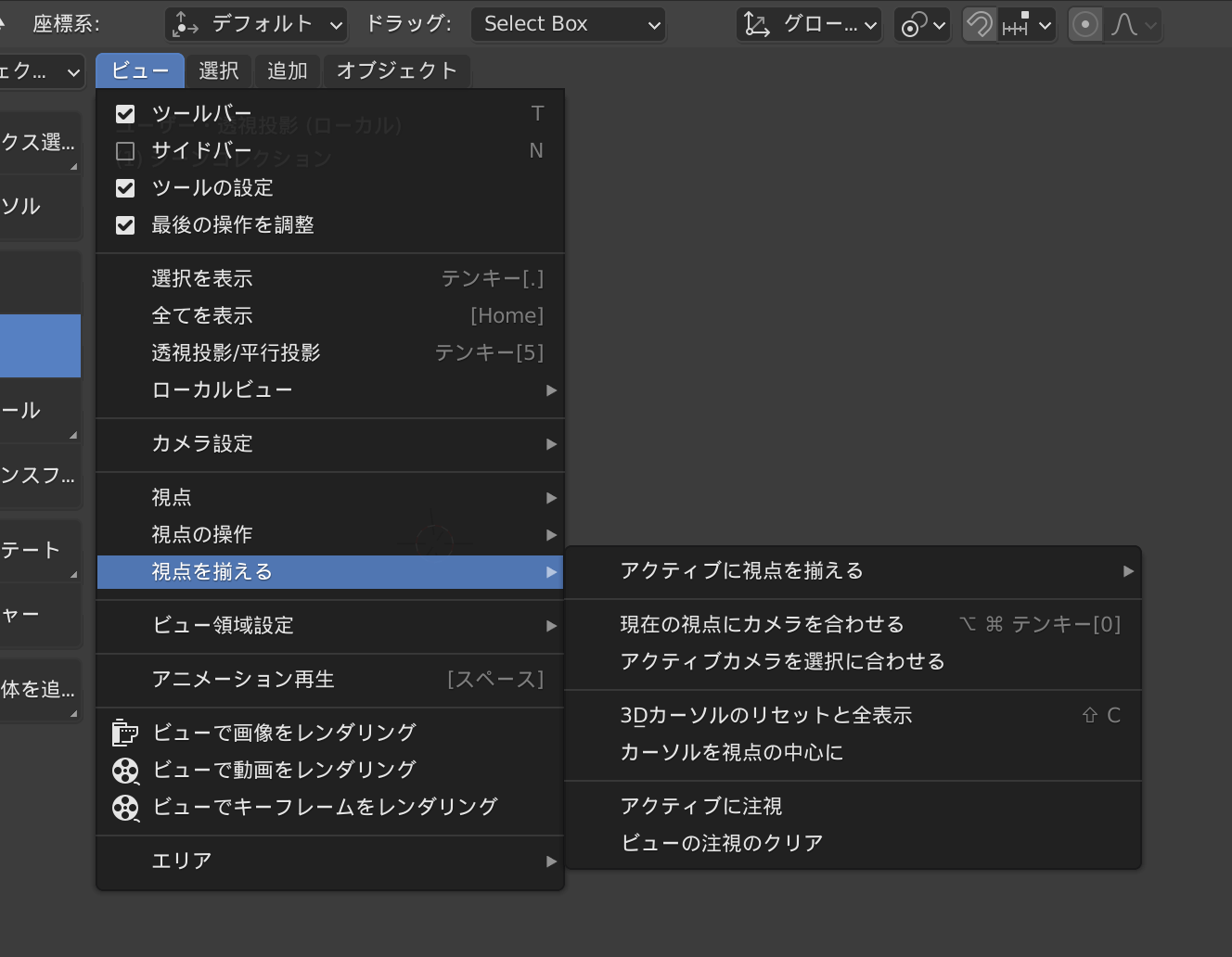Viewport: 1232px width, 957px height.
Task: Click the reel icon beside ビューでキーフレームをレンダリング
Action: (125, 807)
